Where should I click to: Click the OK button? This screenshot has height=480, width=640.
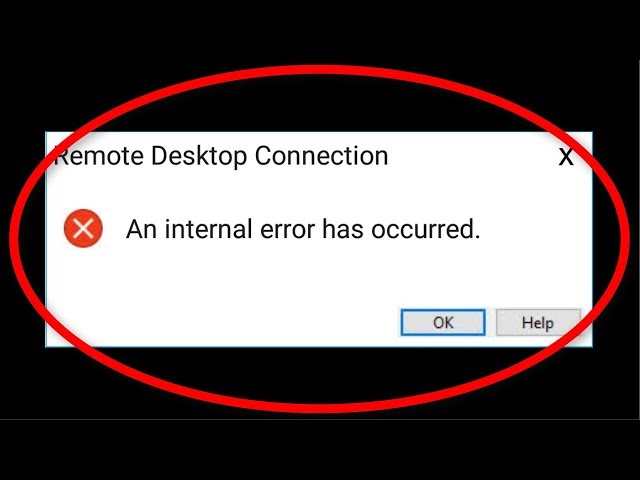pyautogui.click(x=443, y=322)
